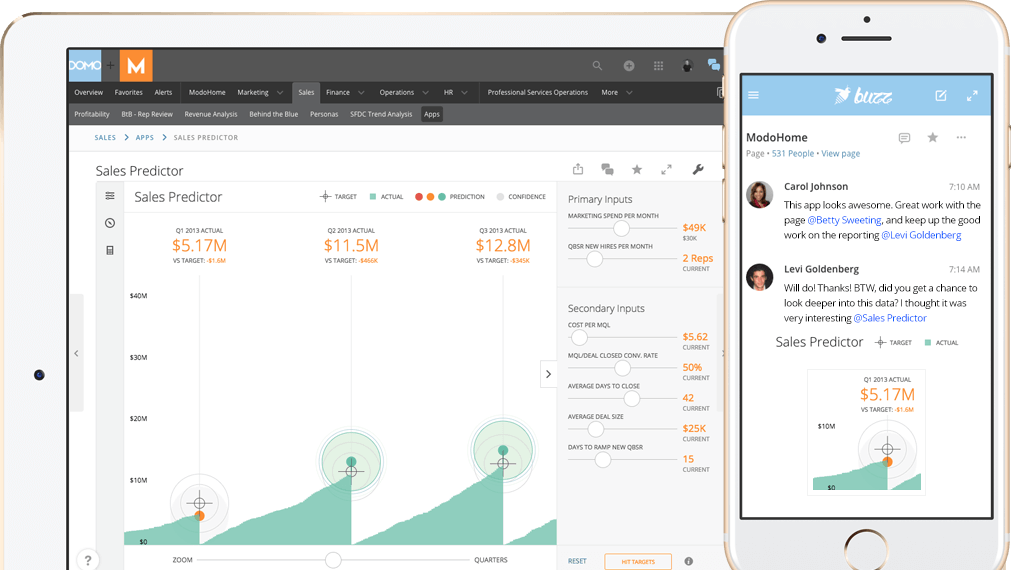Favorite the Sales Predictor page with star
1011x570 pixels.
637,170
